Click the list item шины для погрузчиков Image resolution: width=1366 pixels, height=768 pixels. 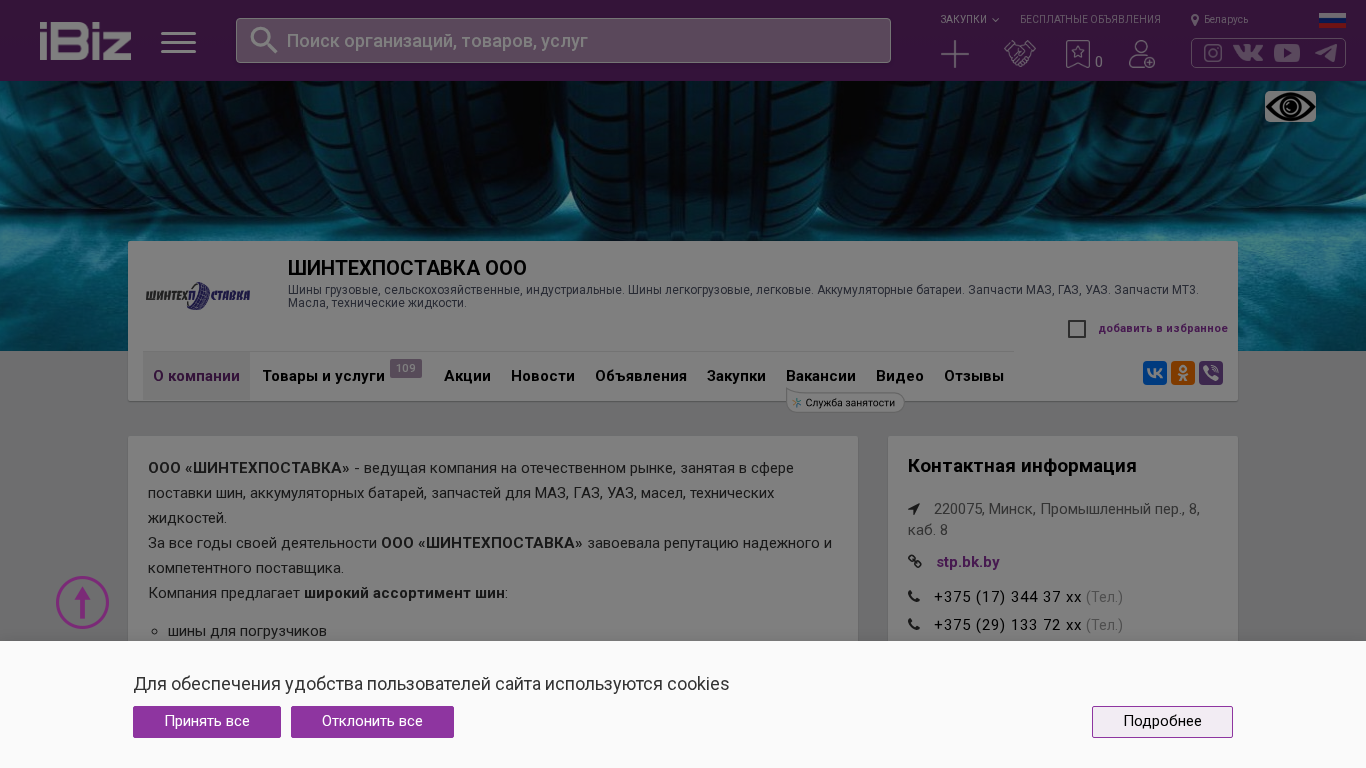[247, 631]
